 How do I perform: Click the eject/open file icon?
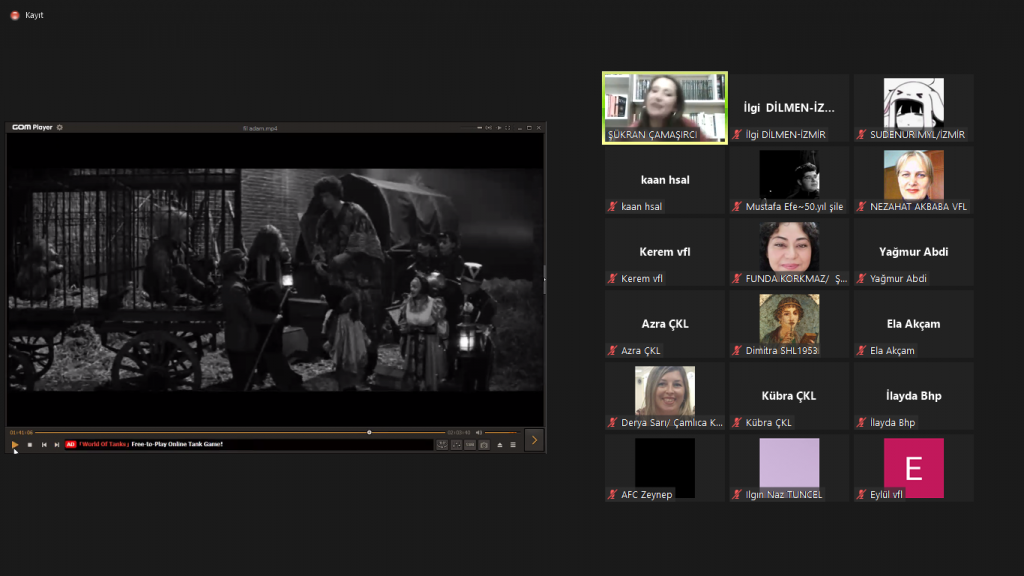tap(500, 444)
